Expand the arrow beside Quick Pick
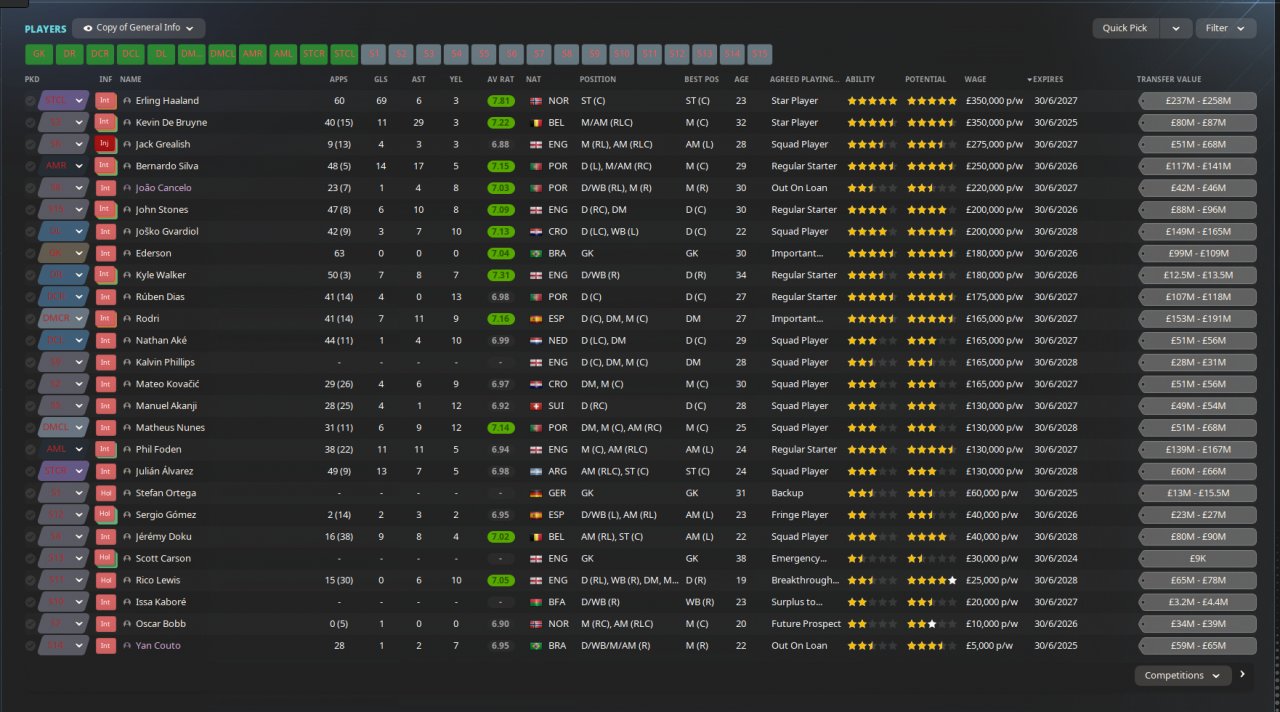 tap(1176, 28)
